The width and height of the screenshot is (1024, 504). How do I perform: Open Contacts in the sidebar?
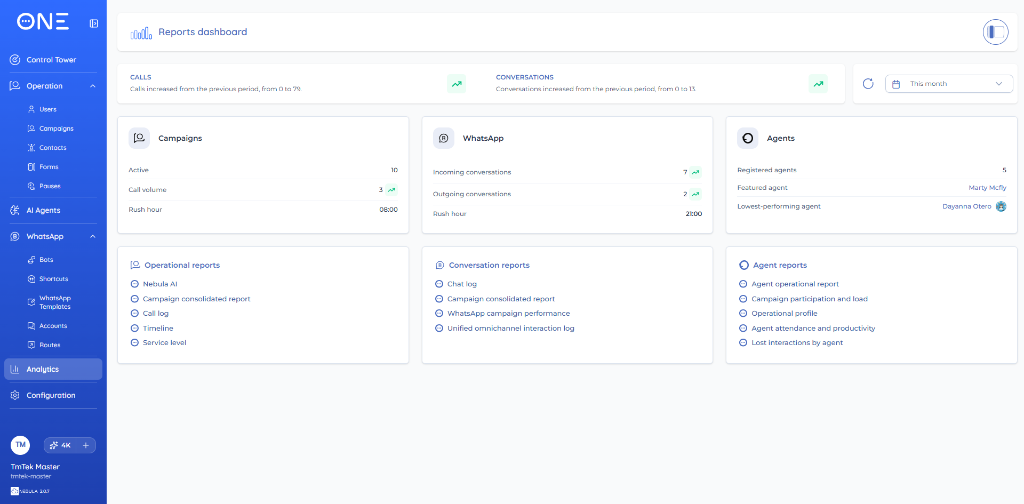[52, 148]
